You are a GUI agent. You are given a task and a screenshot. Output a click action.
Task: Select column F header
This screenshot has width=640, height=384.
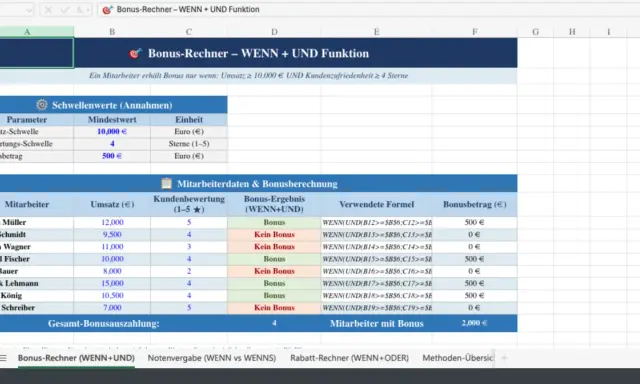[x=475, y=32]
